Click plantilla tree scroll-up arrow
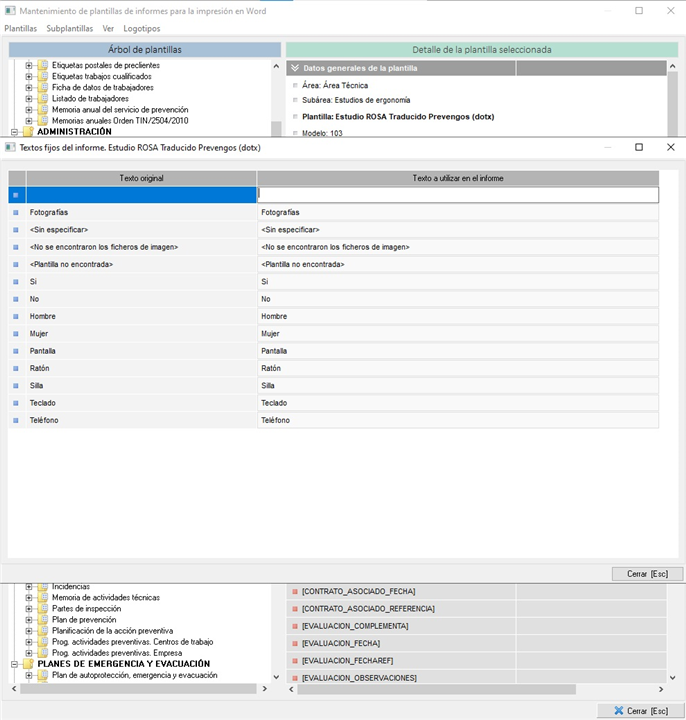The width and height of the screenshot is (686, 720). point(276,66)
